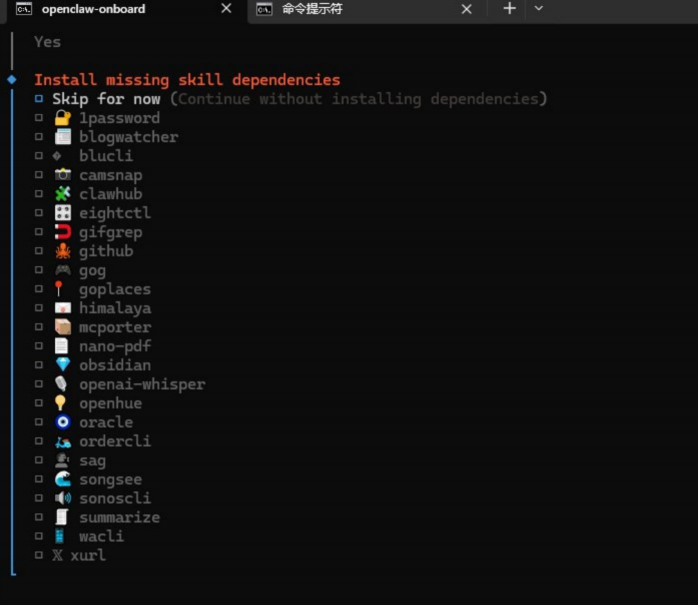Click the gifgrep magnet icon
The image size is (698, 605).
[x=62, y=232]
